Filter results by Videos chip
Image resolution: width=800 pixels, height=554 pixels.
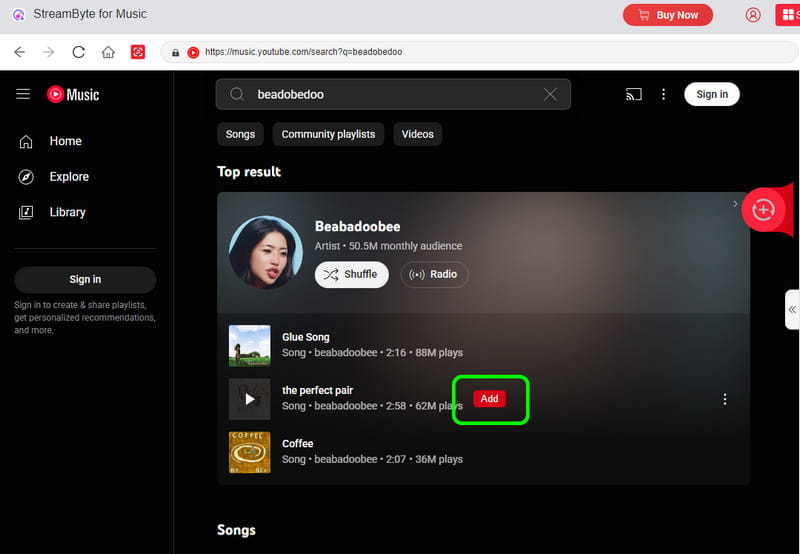[x=418, y=134]
